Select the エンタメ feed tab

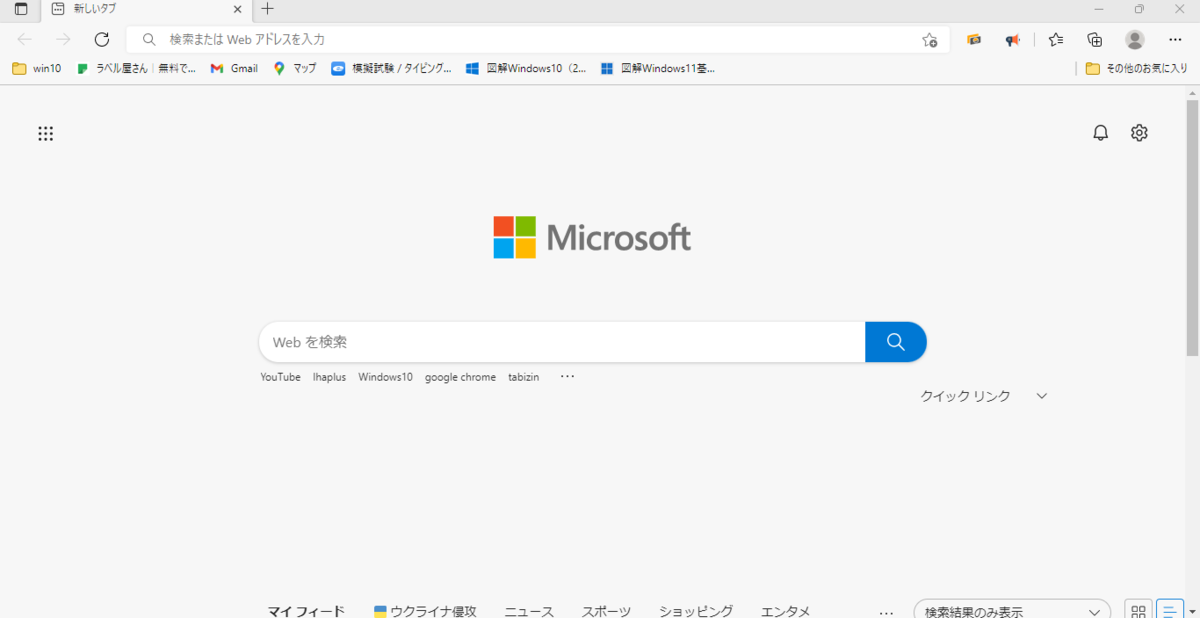[785, 611]
